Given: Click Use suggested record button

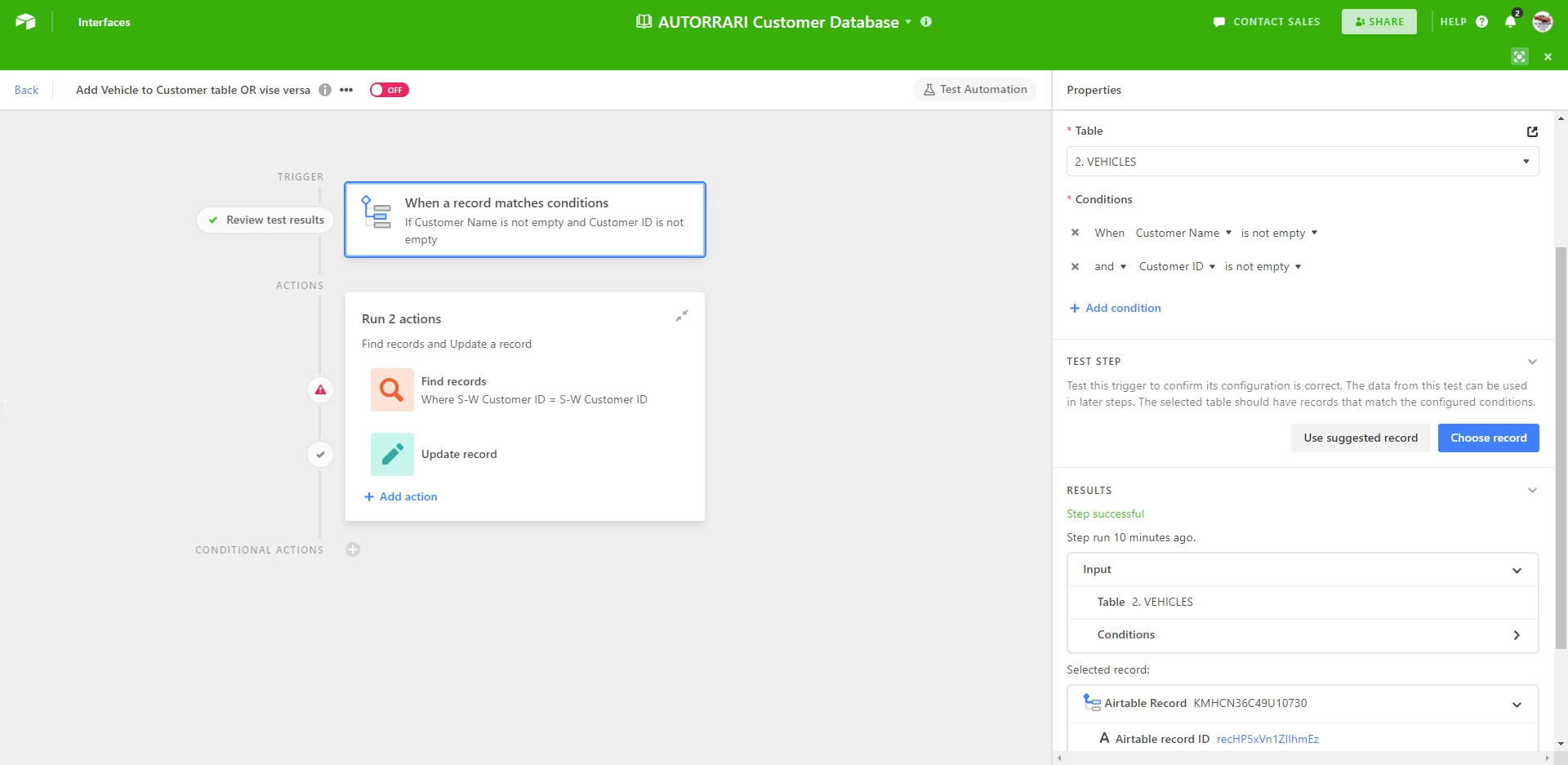Looking at the screenshot, I should coord(1361,438).
